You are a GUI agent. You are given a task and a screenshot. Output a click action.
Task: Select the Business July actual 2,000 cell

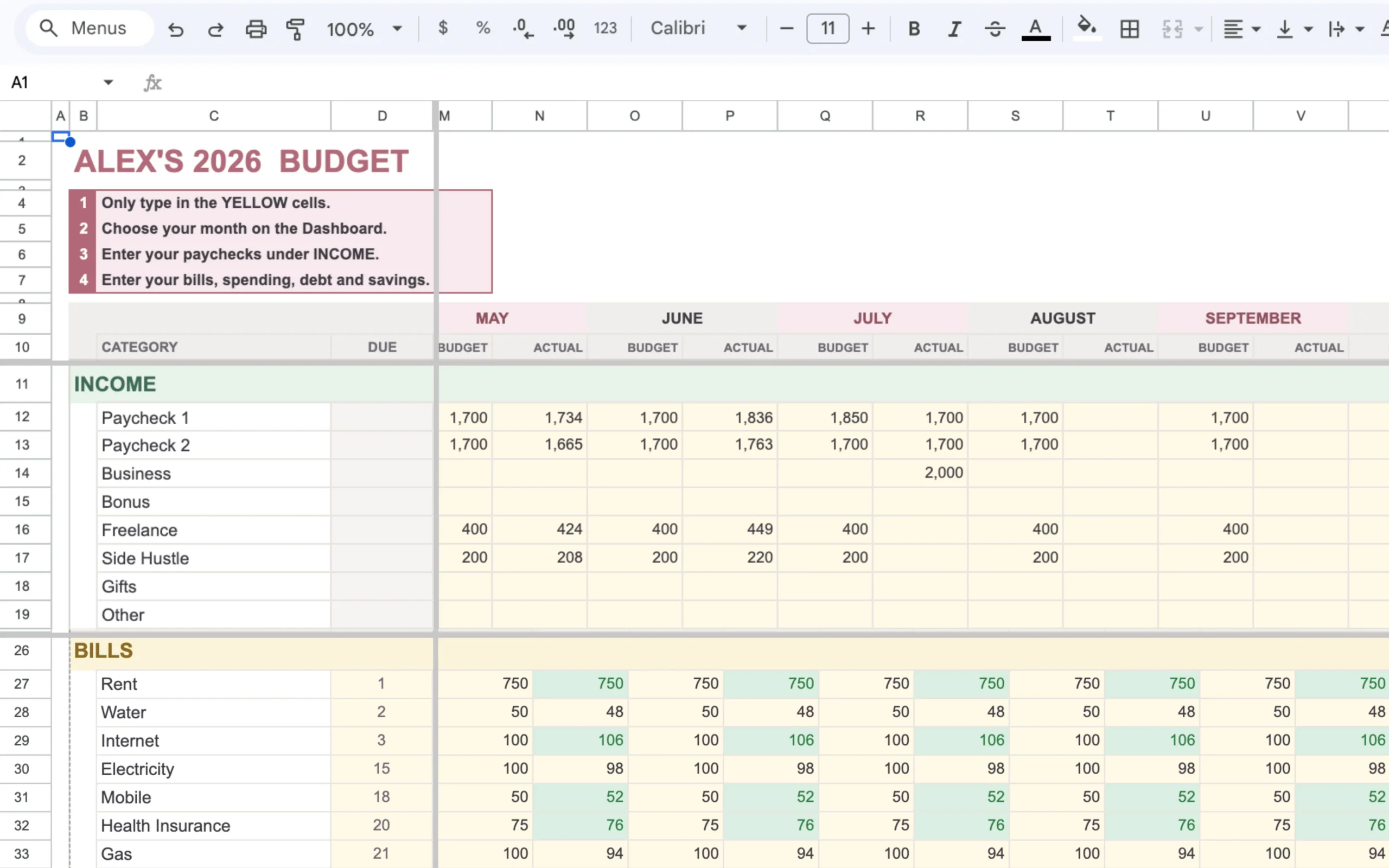point(920,473)
